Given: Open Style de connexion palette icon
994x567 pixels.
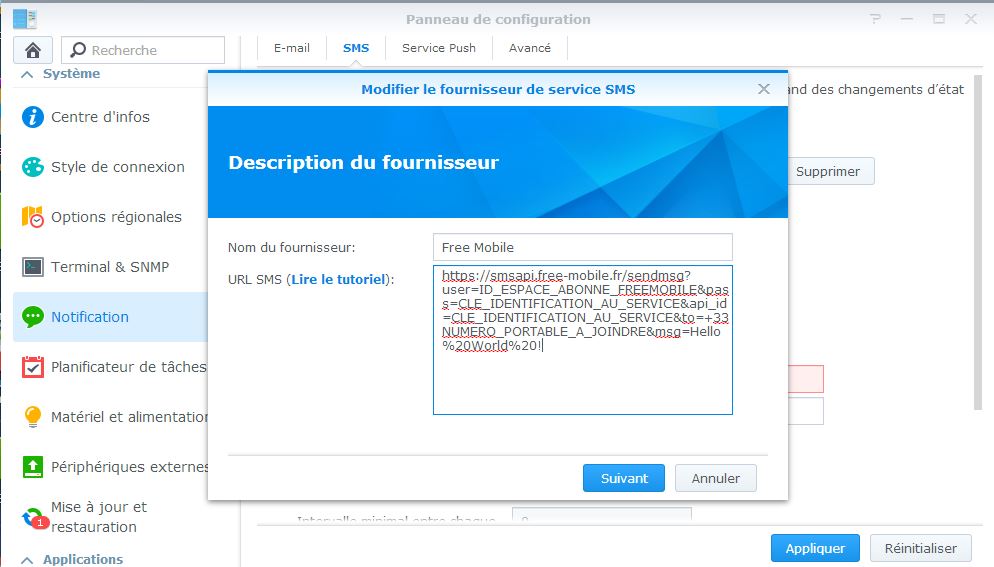Looking at the screenshot, I should coord(33,167).
